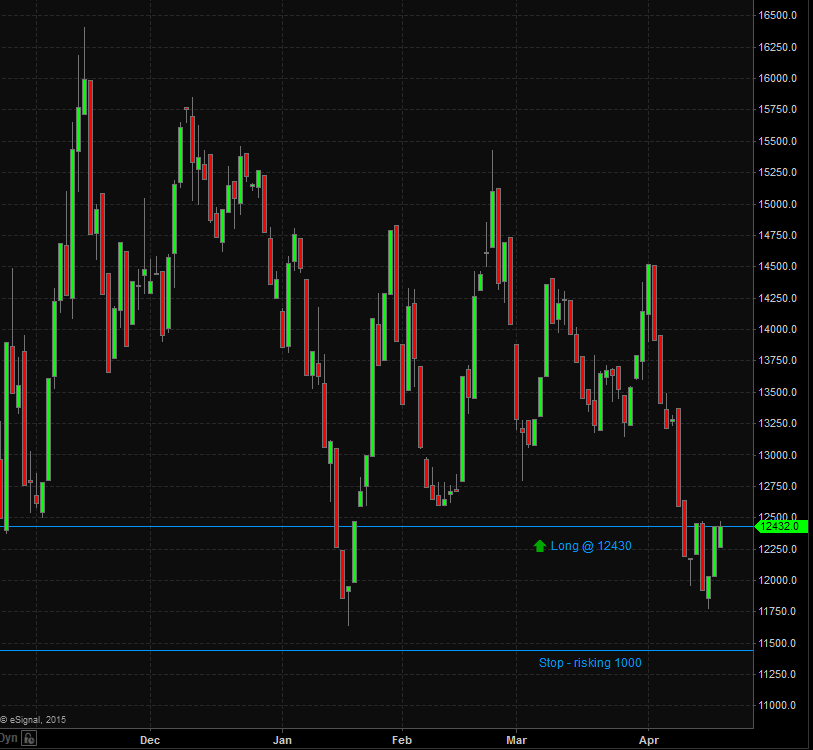Click the 16000.0 price axis label

777,78
